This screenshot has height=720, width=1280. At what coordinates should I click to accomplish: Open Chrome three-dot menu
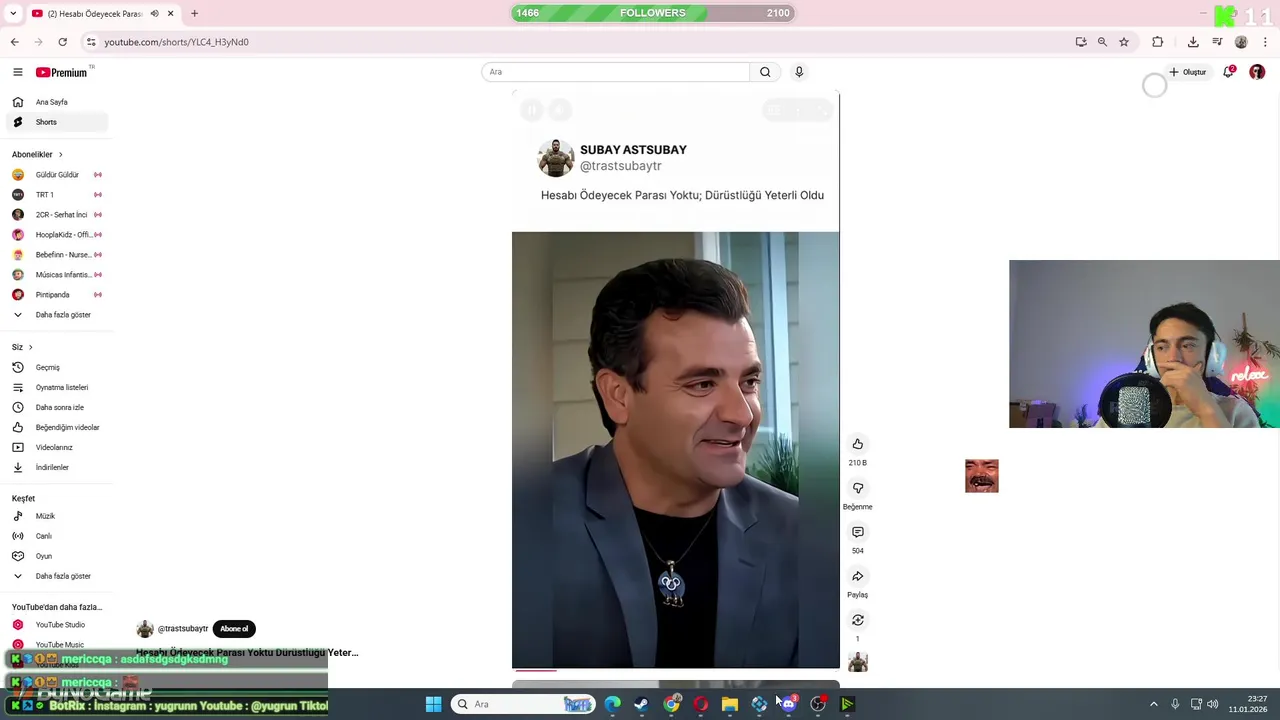(1266, 42)
